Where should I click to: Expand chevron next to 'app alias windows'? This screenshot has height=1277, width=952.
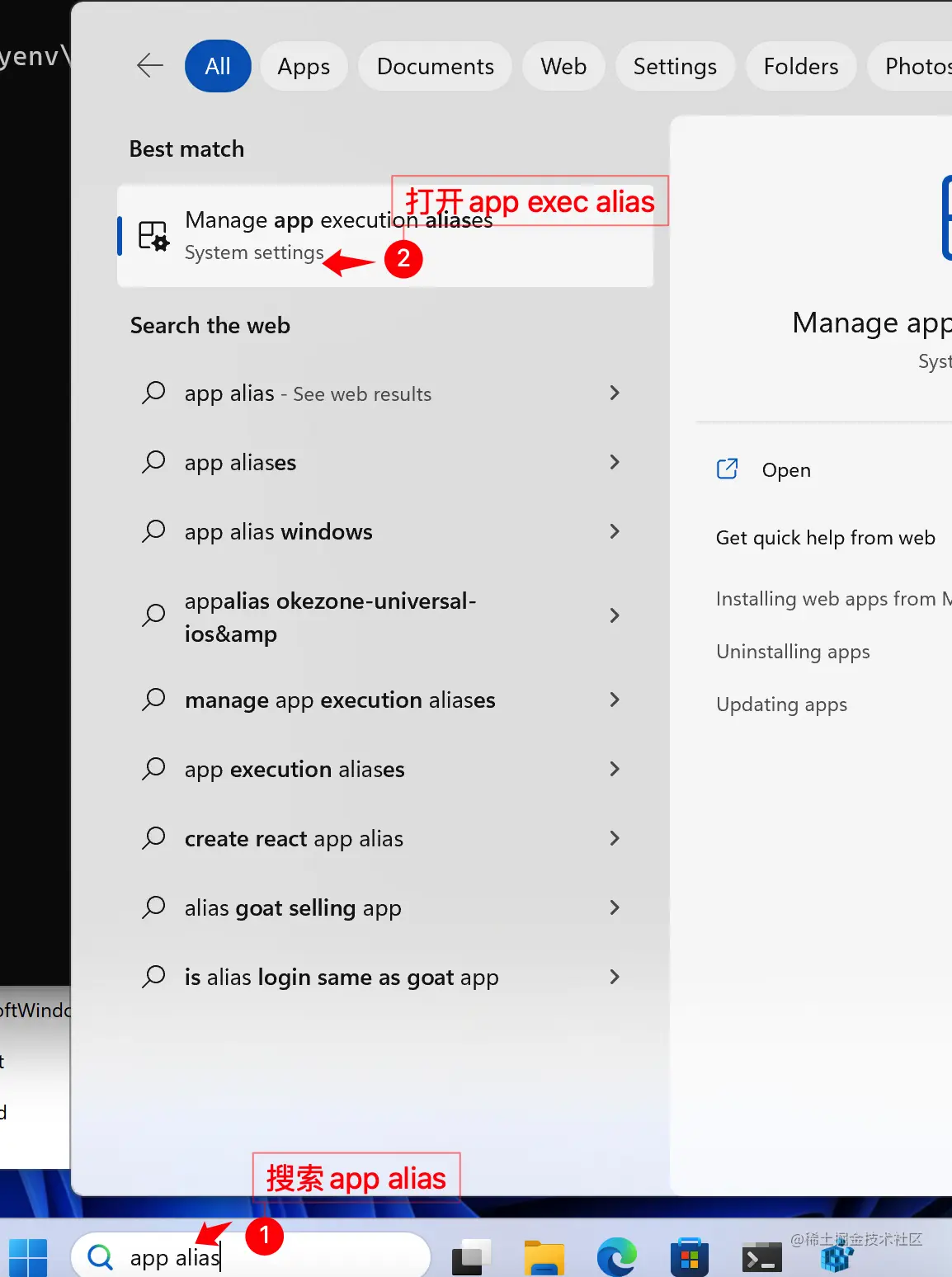tap(614, 531)
